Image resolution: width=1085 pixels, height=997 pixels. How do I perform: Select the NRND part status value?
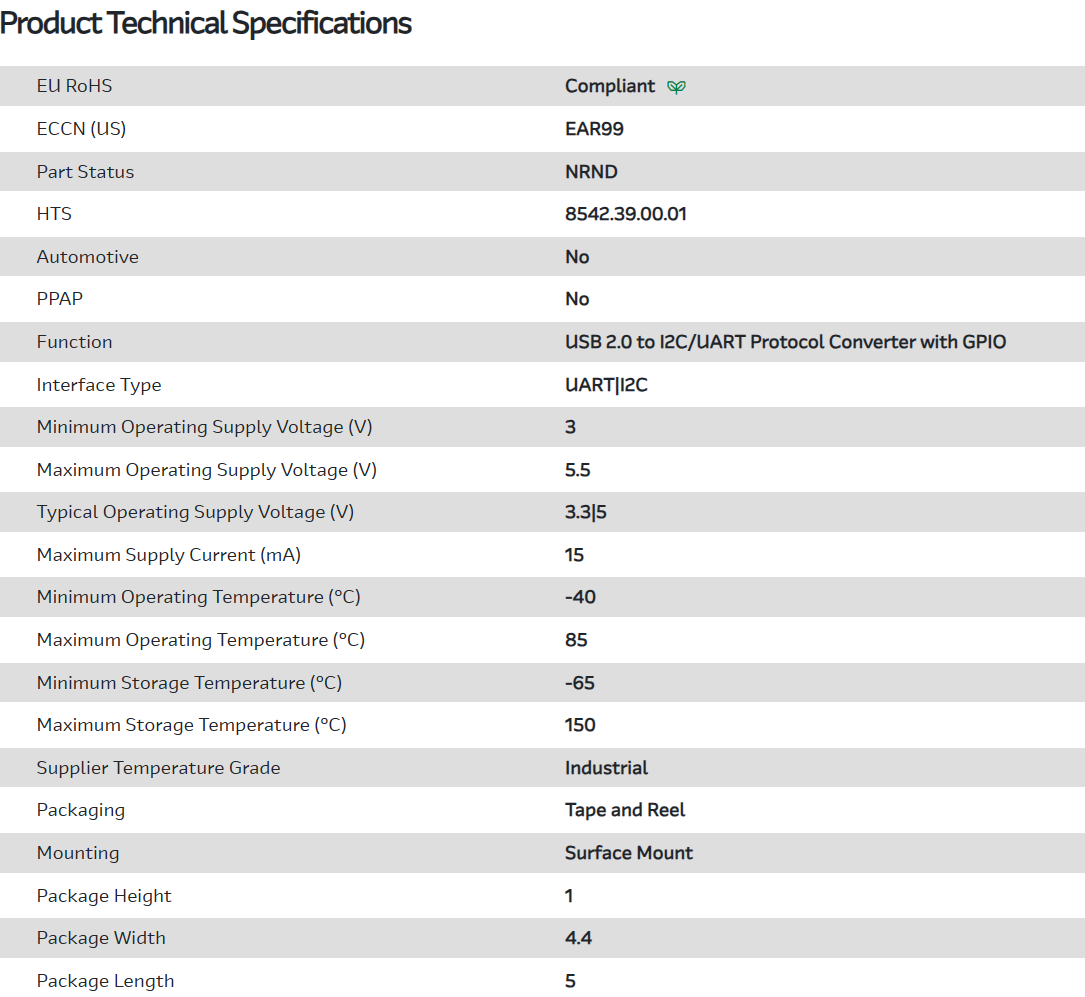[591, 172]
